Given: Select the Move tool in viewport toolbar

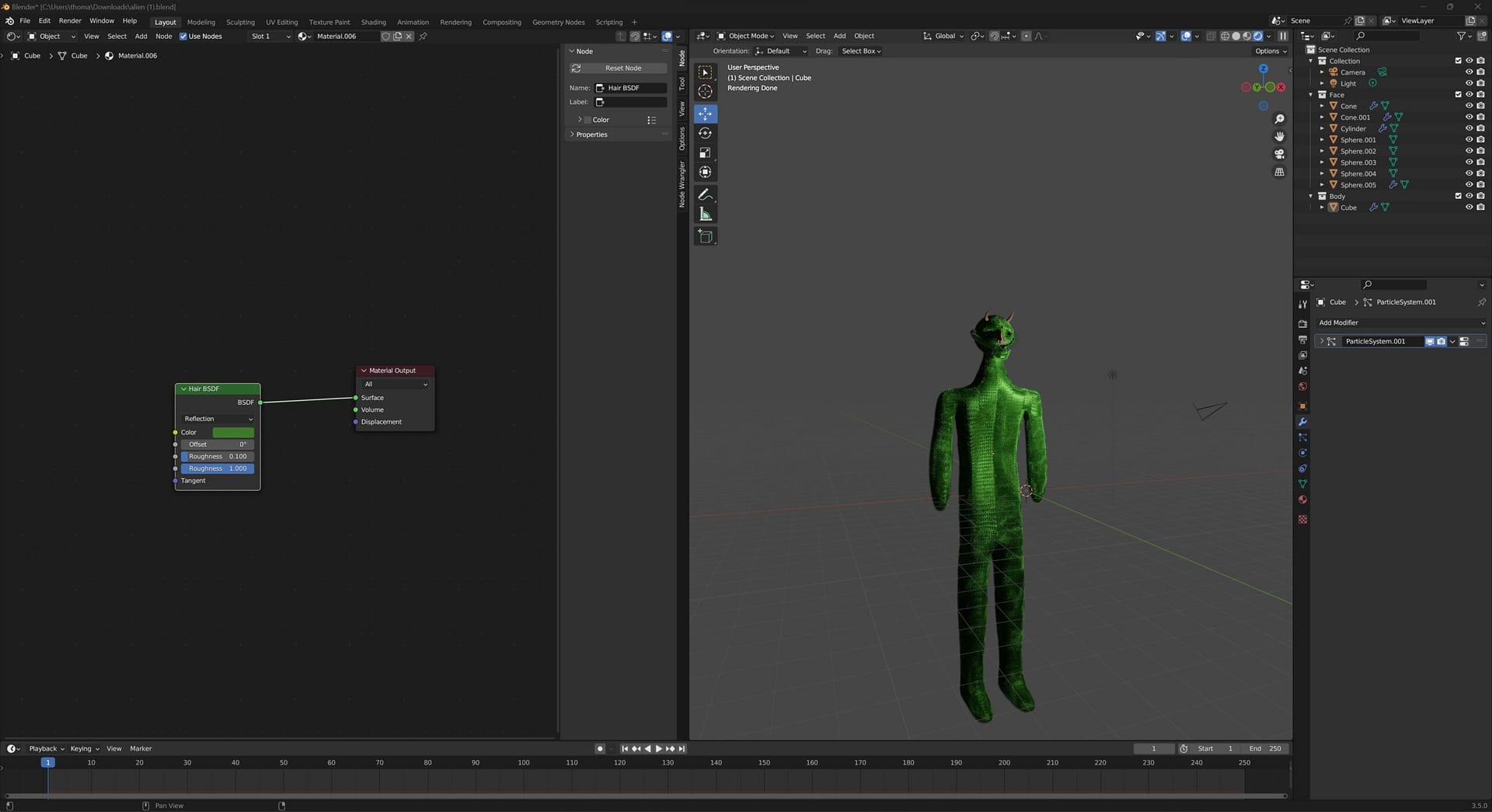Looking at the screenshot, I should point(705,114).
